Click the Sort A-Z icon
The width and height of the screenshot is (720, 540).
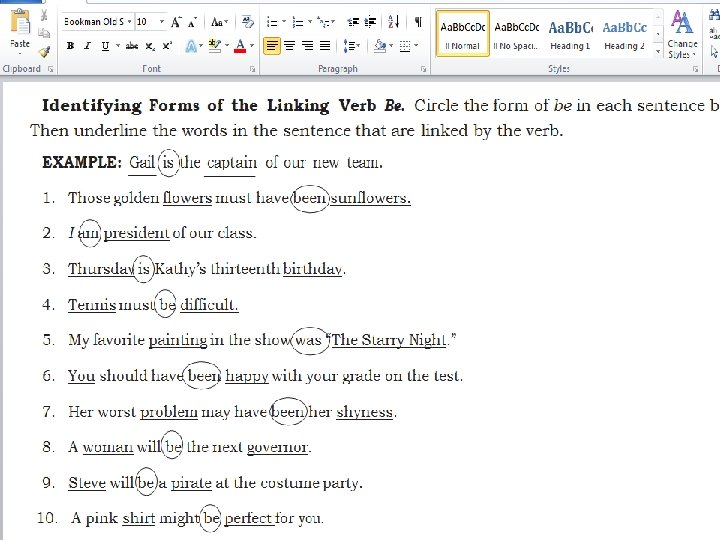click(x=394, y=21)
